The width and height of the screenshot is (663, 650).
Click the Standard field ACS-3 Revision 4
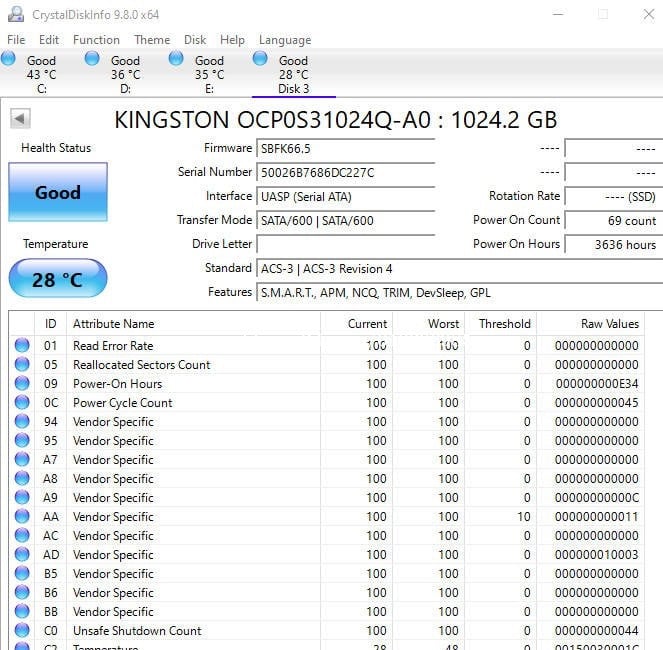pos(460,269)
